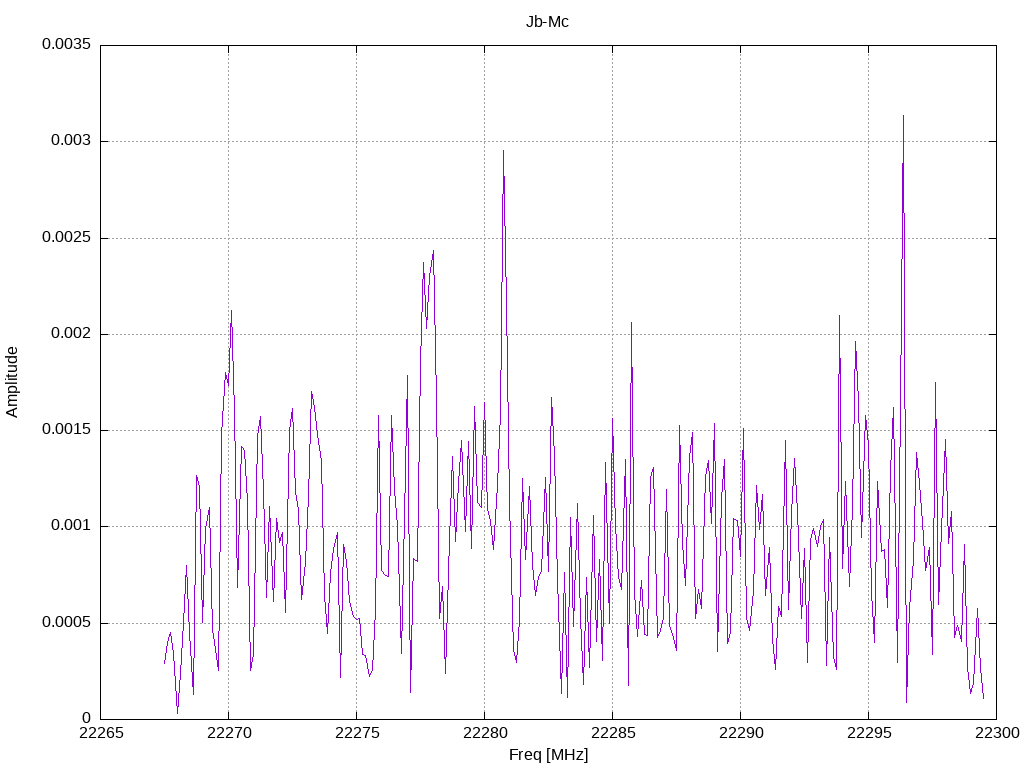
Task: Click y-axis tick label 0.0015
Action: tap(67, 430)
